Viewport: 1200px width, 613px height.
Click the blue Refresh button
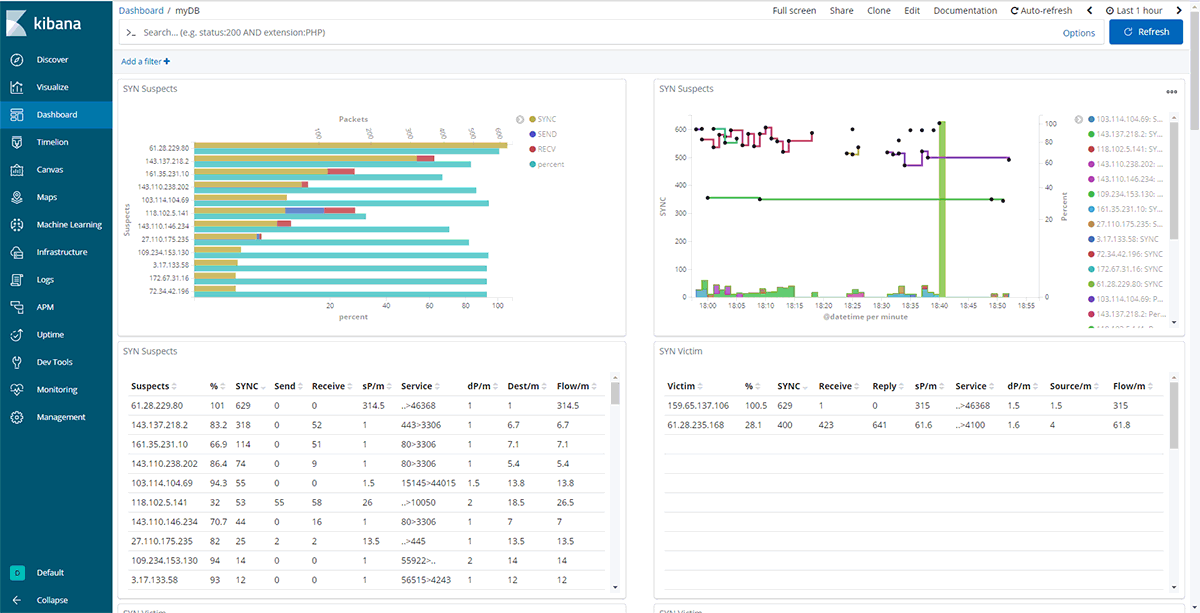tap(1146, 32)
